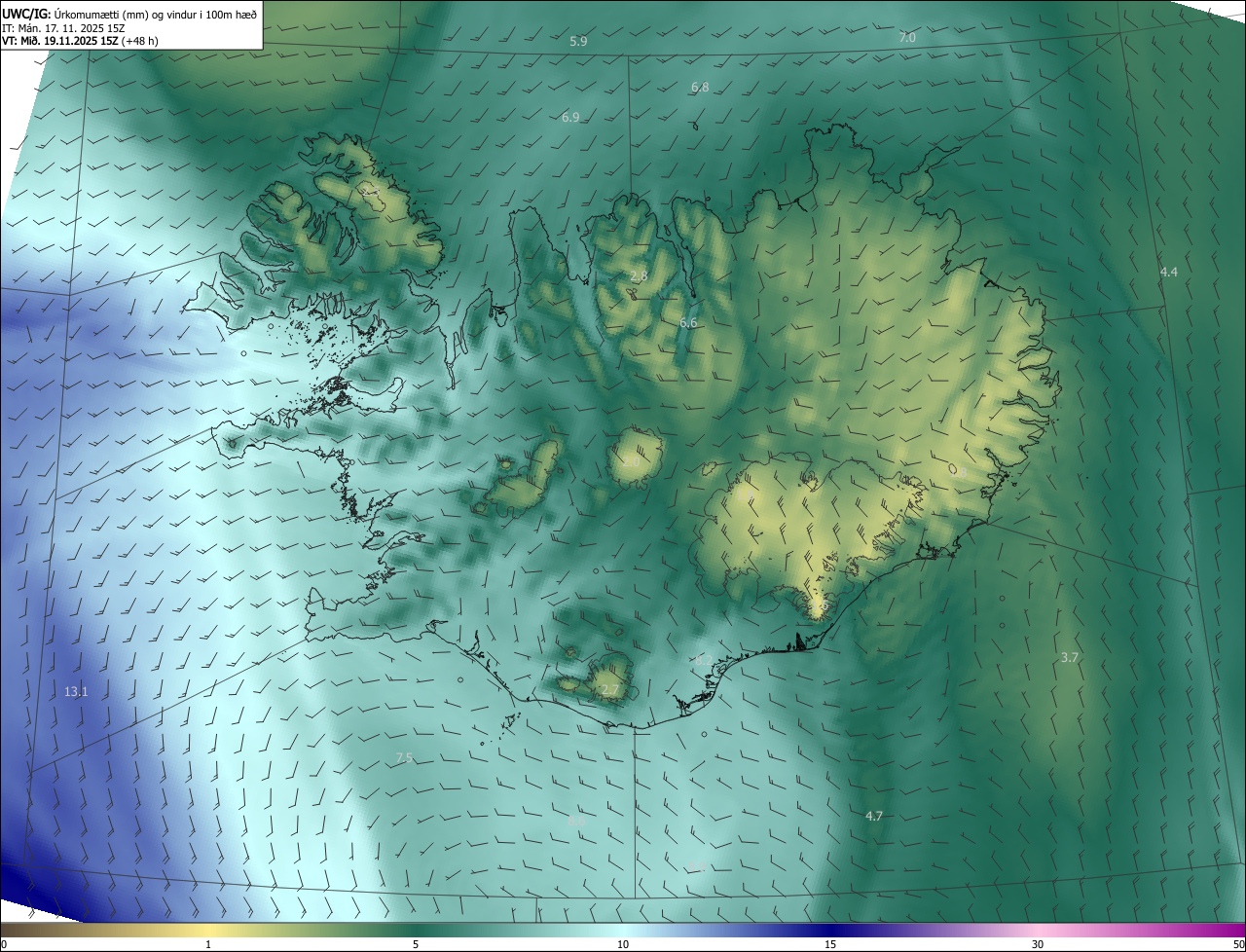Click the 6.9 value label on the map

tap(570, 118)
